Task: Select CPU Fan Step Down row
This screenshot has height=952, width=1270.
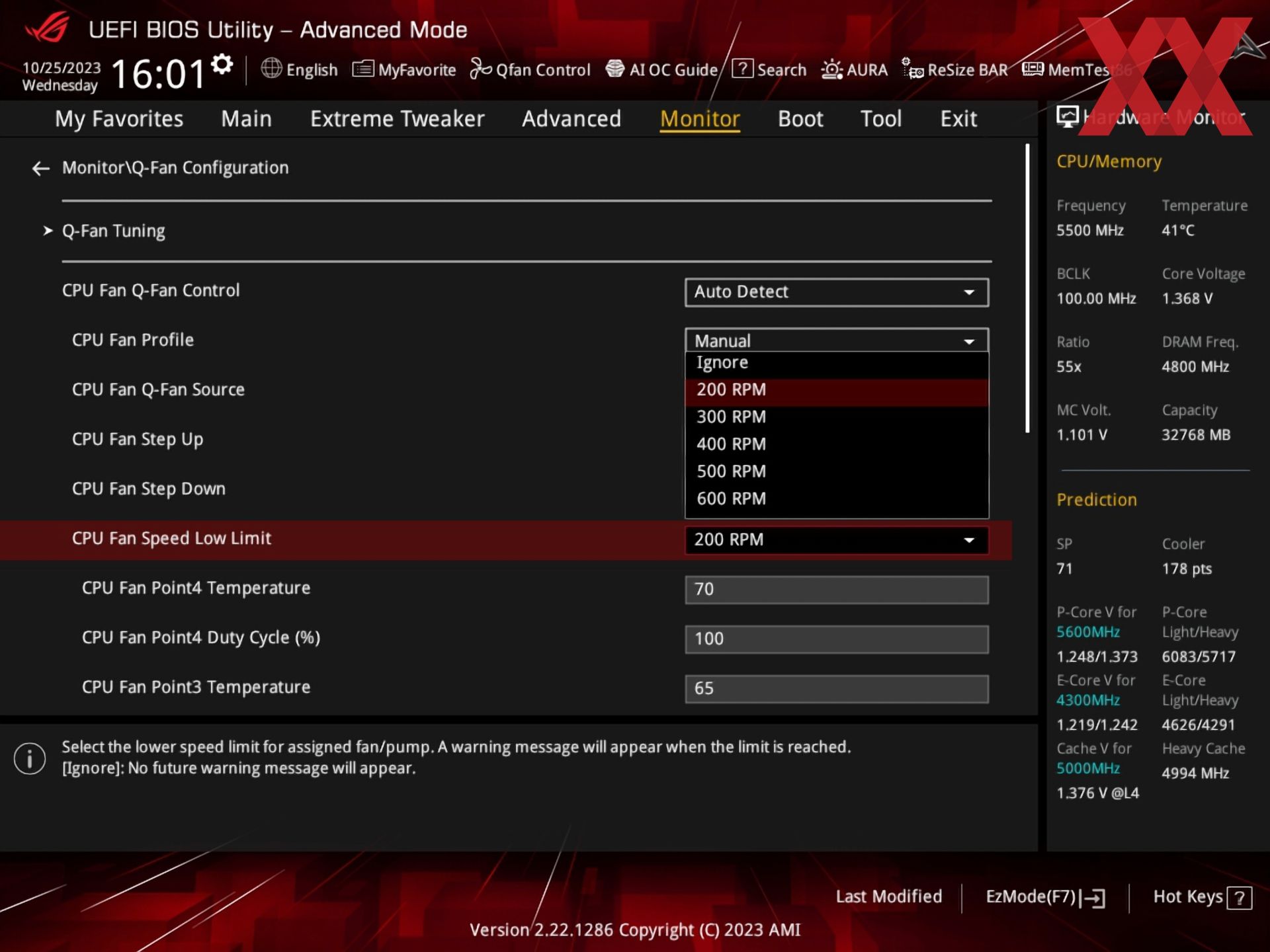Action: click(x=149, y=489)
